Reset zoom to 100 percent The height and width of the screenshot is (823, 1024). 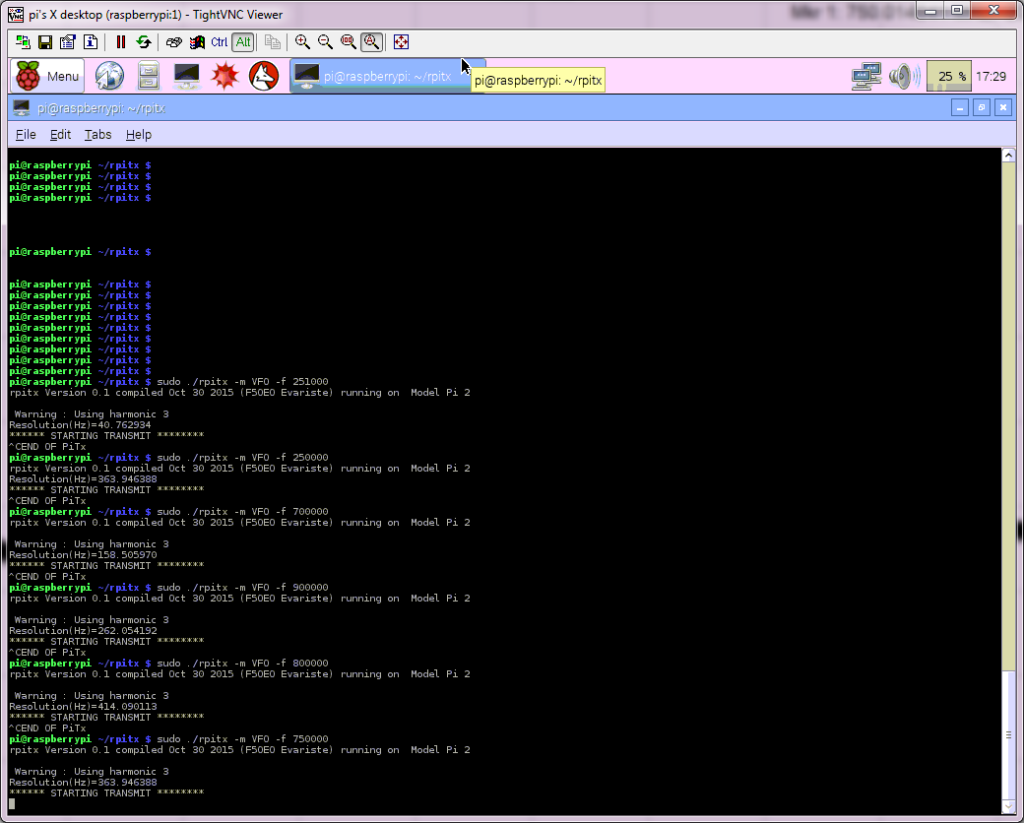(x=348, y=42)
